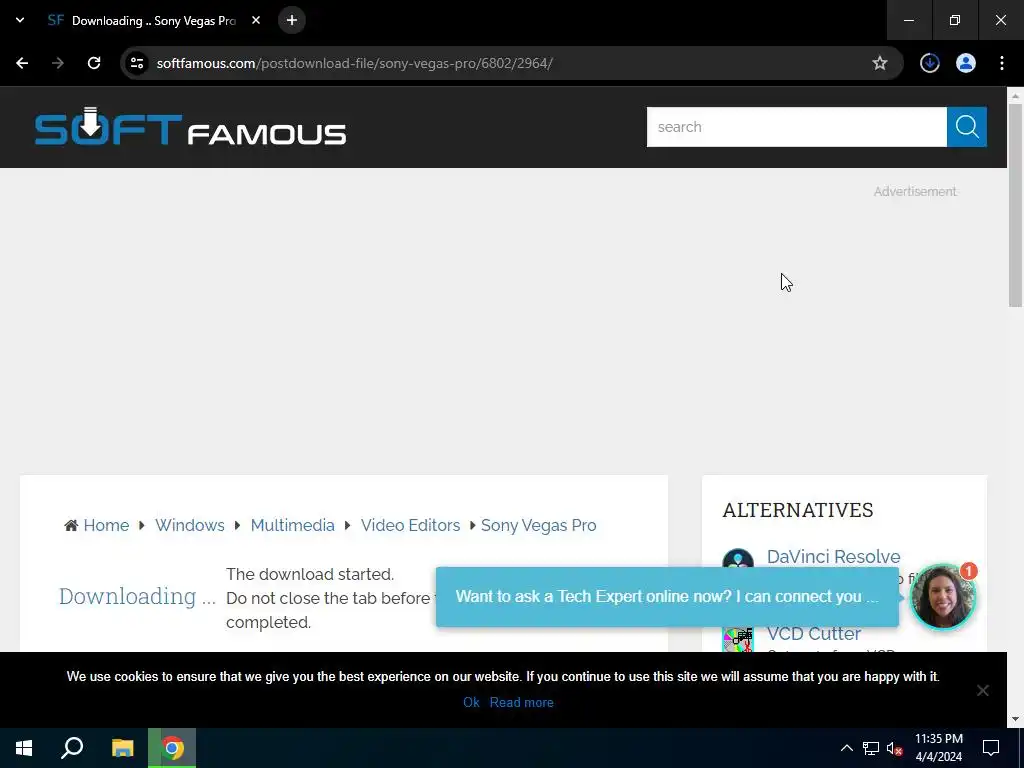Click the muted volume tray icon
The height and width of the screenshot is (768, 1024).
click(x=894, y=748)
